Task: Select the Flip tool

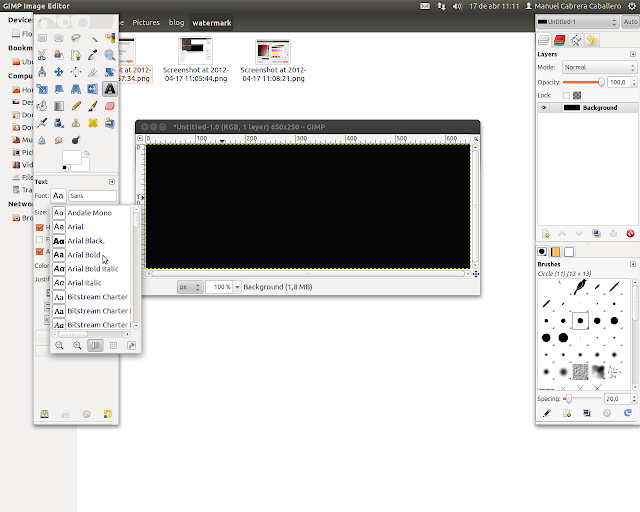Action: click(93, 89)
